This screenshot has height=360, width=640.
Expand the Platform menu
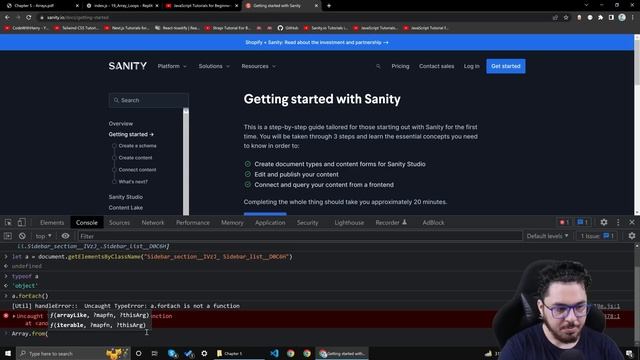(172, 66)
